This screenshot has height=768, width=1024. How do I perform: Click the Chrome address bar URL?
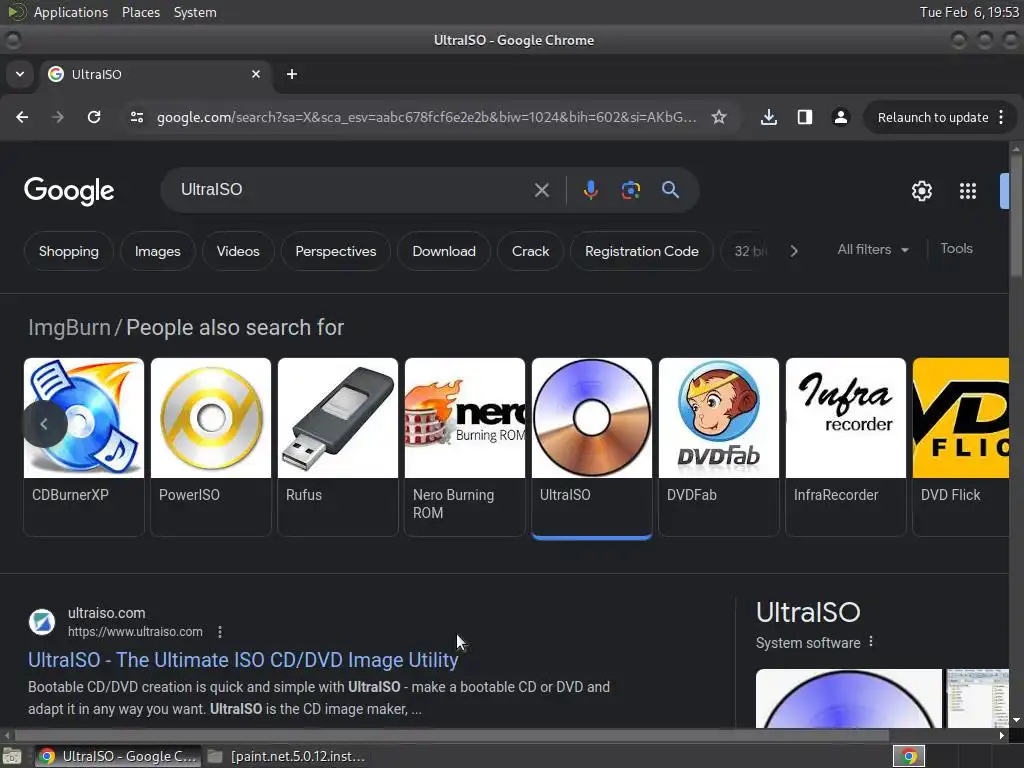pyautogui.click(x=426, y=117)
